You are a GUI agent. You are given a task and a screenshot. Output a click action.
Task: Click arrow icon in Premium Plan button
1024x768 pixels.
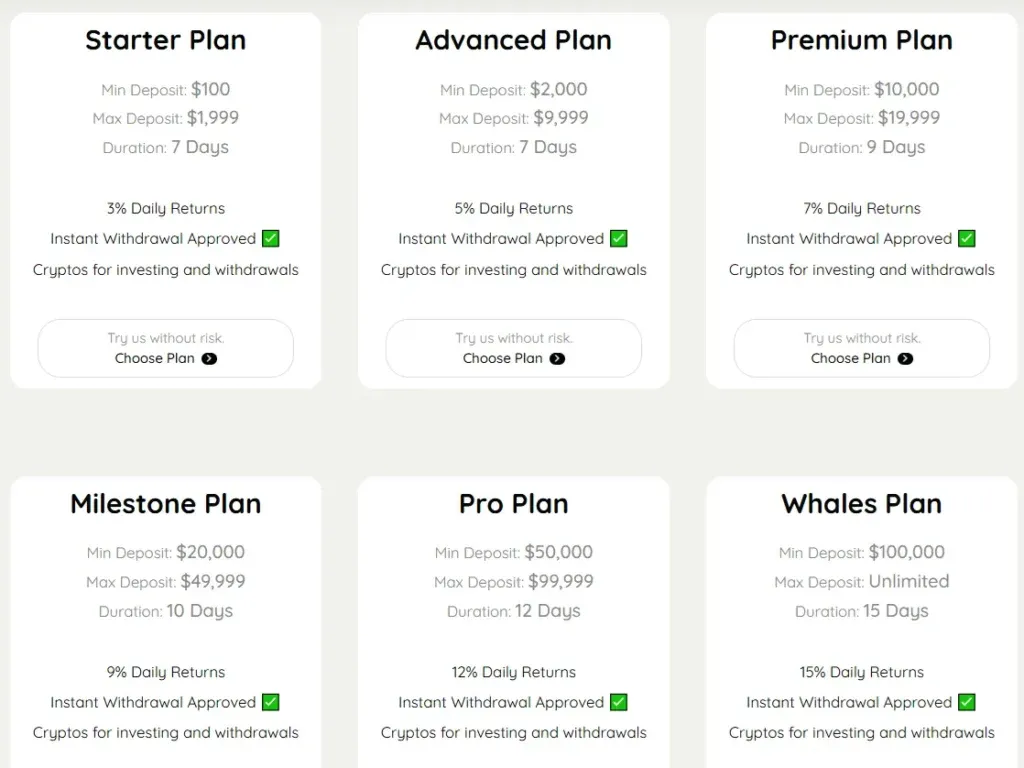tap(905, 359)
